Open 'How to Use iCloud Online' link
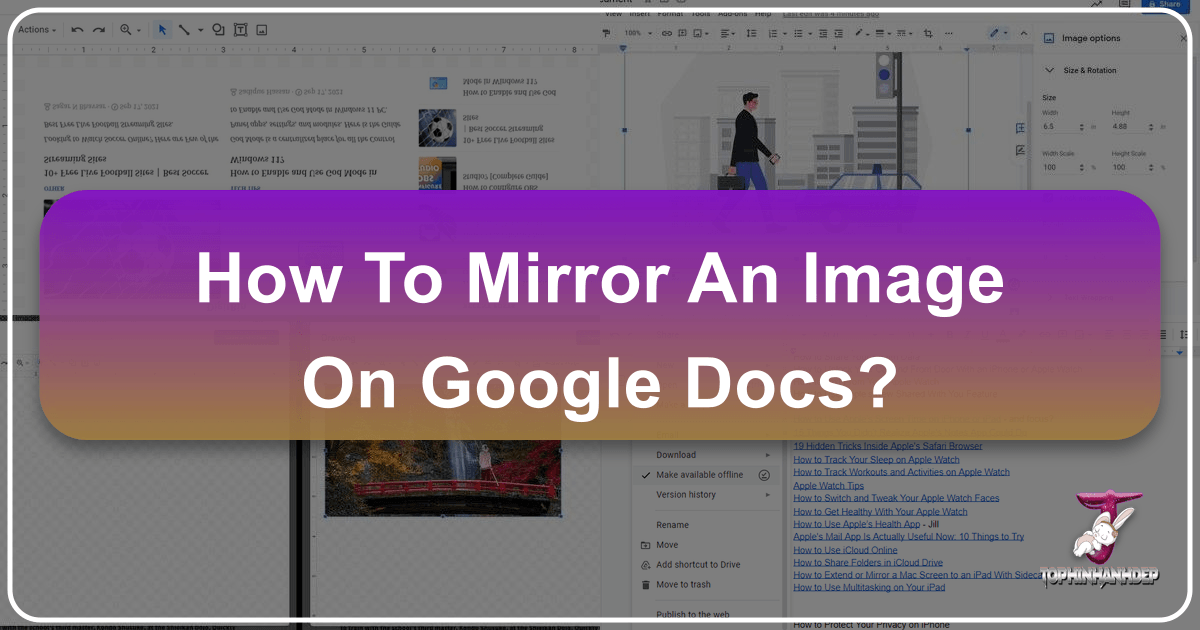The width and height of the screenshot is (1200, 630). (x=845, y=550)
